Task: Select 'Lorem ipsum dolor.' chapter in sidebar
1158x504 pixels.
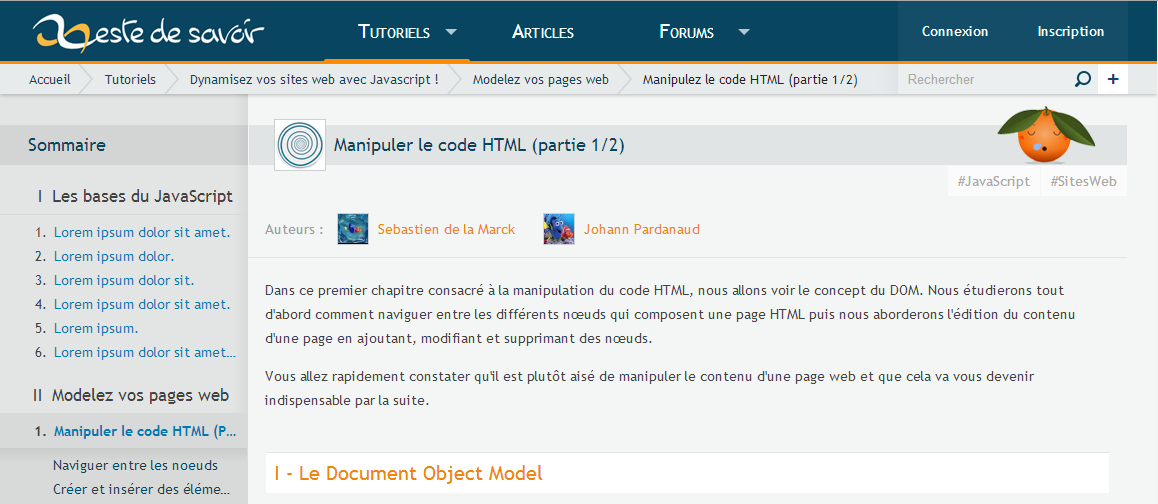Action: 114,256
